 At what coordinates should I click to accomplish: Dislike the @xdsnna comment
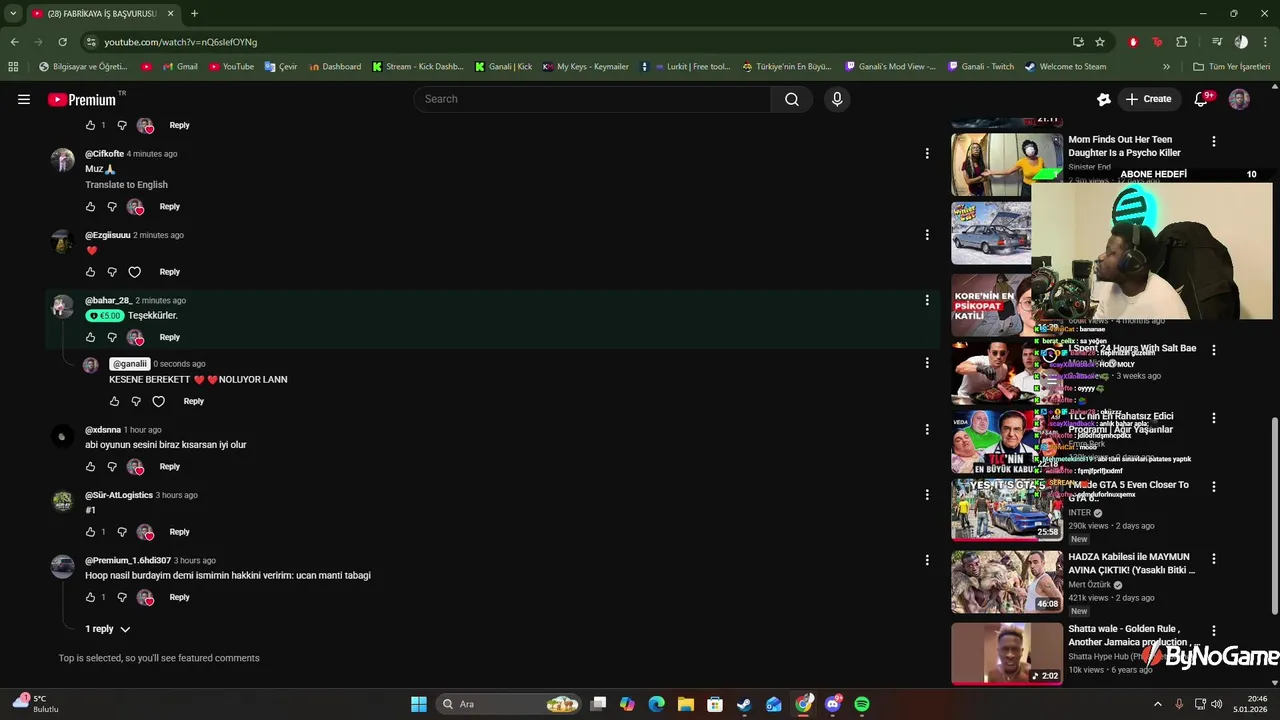pos(112,467)
